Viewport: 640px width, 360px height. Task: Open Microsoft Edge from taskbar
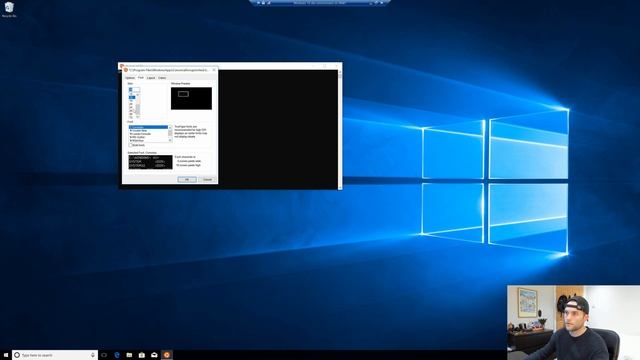click(x=117, y=355)
